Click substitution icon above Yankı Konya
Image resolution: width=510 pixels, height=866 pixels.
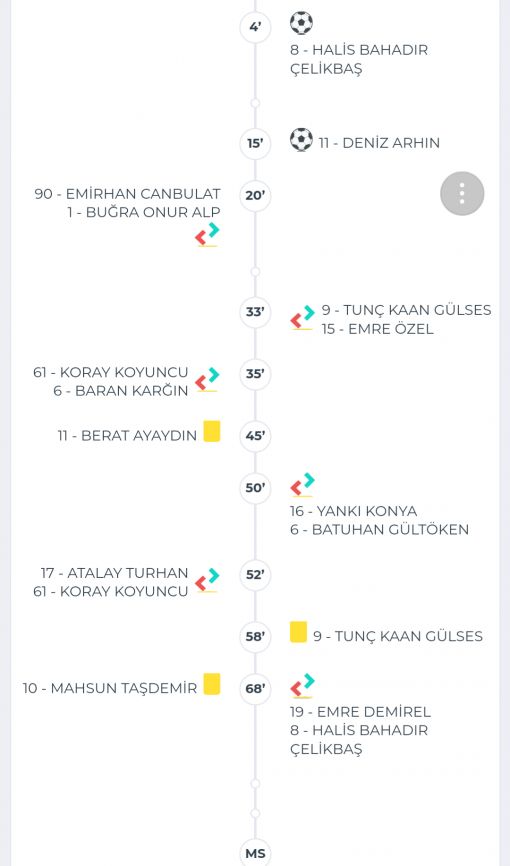coord(302,485)
